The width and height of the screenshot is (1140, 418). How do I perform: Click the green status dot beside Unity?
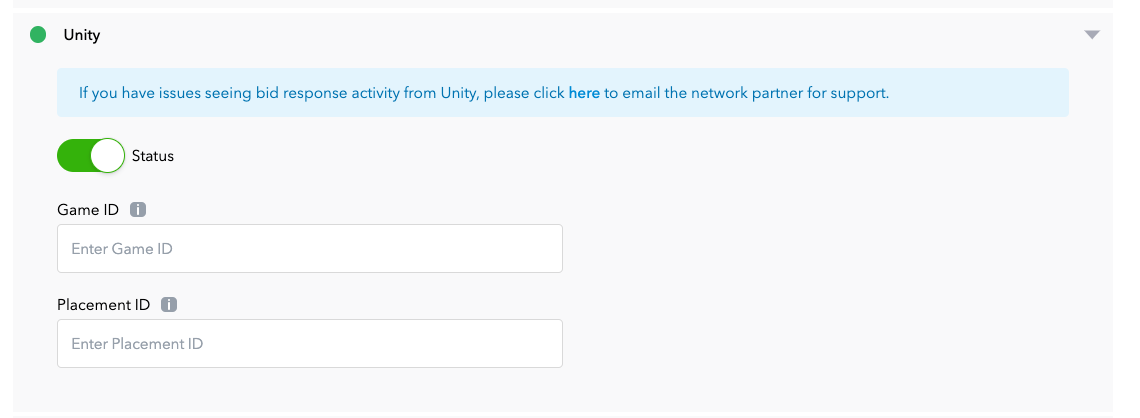39,35
